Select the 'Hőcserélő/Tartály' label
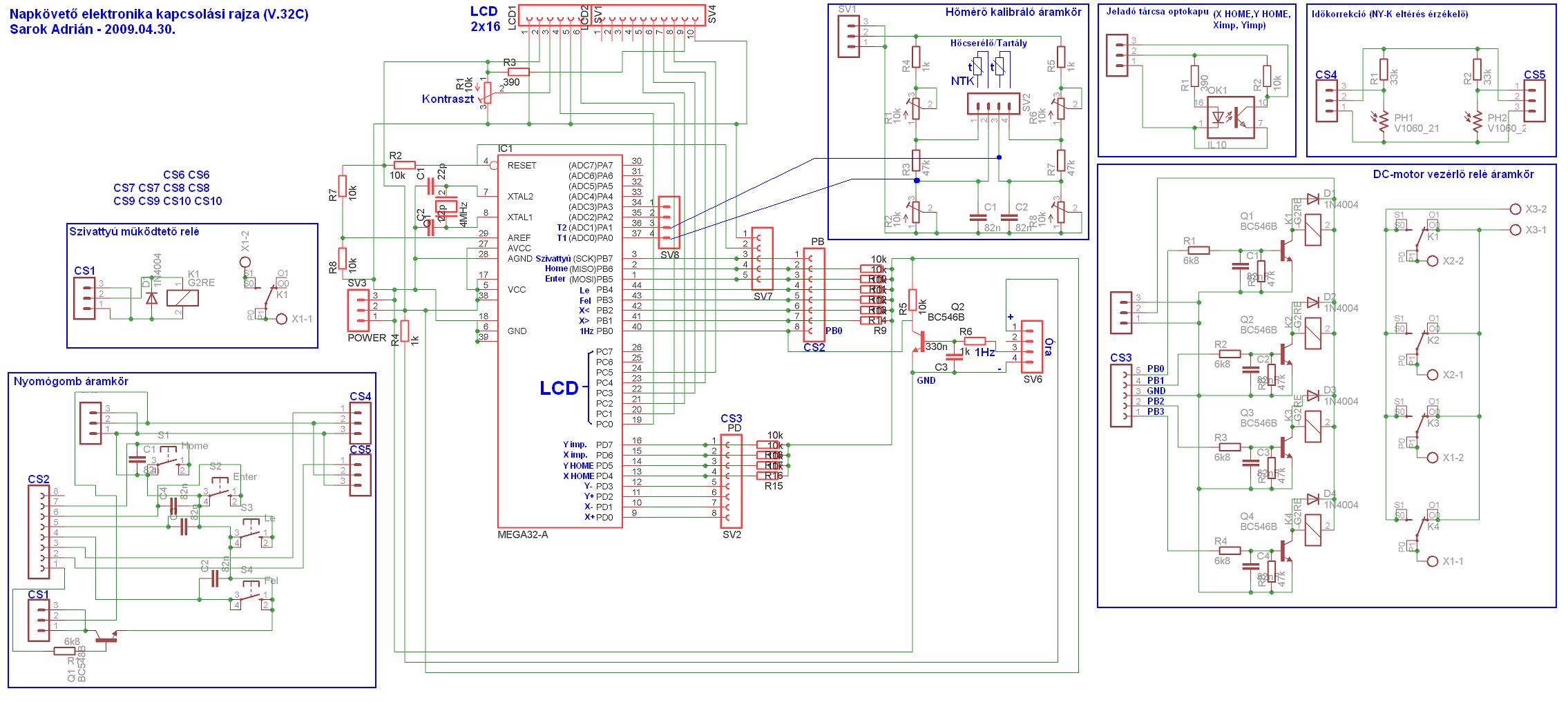 point(988,43)
